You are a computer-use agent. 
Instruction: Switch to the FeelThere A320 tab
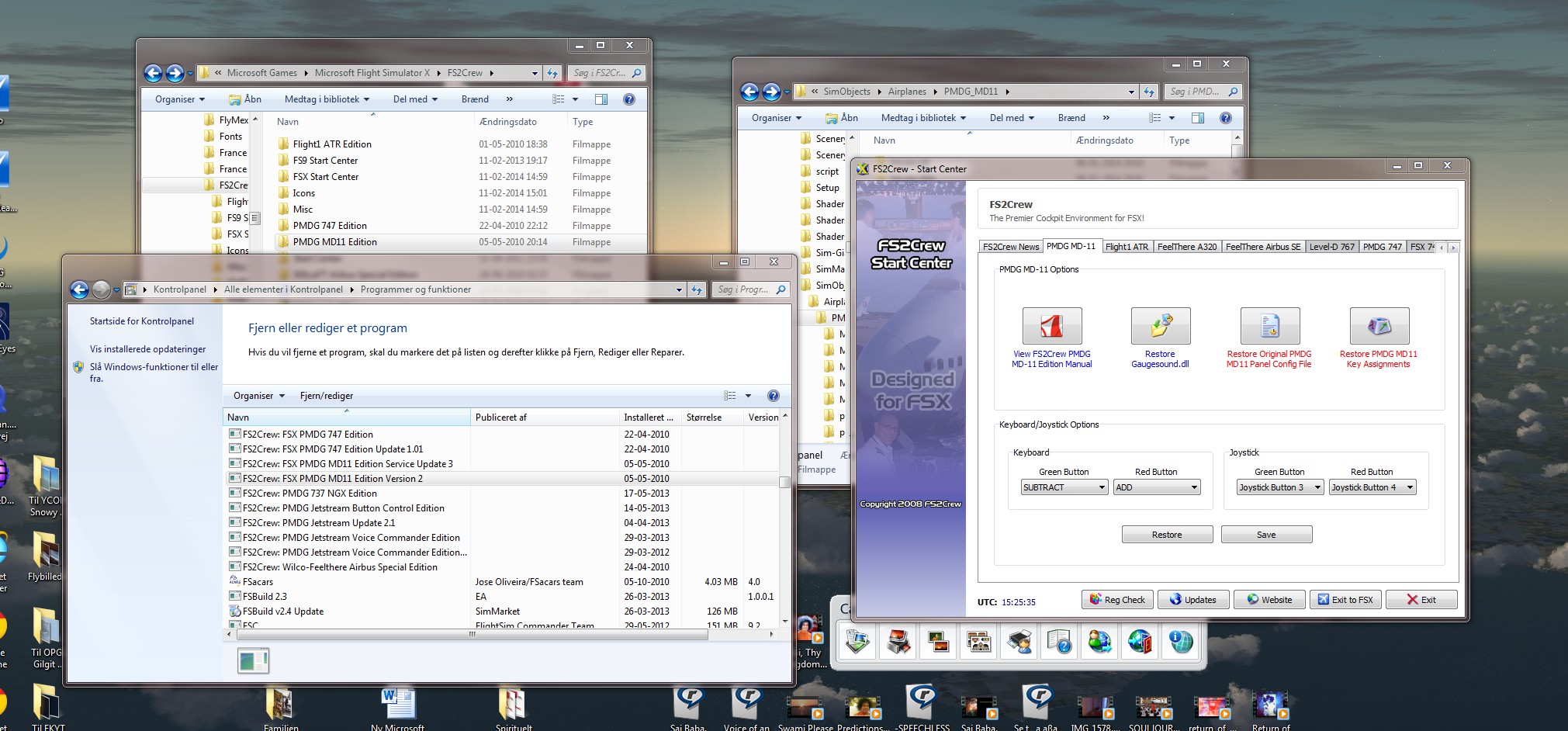(x=1187, y=247)
